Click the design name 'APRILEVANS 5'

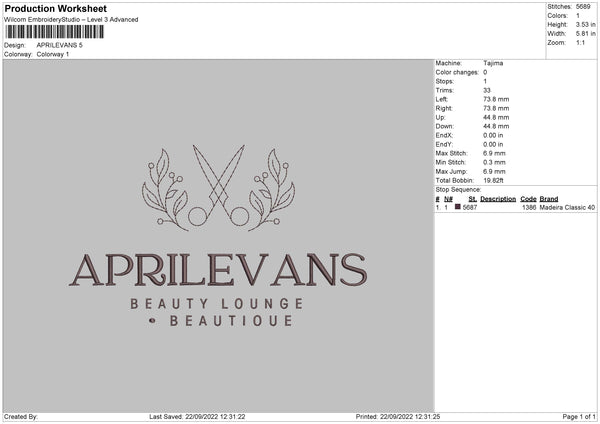59,45
